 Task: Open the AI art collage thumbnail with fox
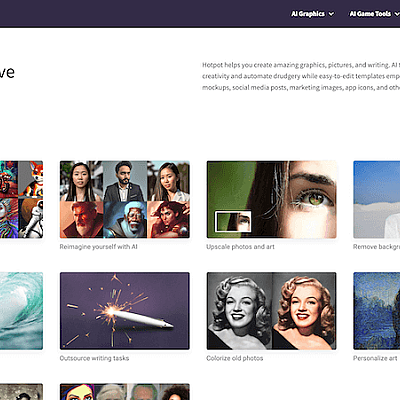click(x=21, y=199)
